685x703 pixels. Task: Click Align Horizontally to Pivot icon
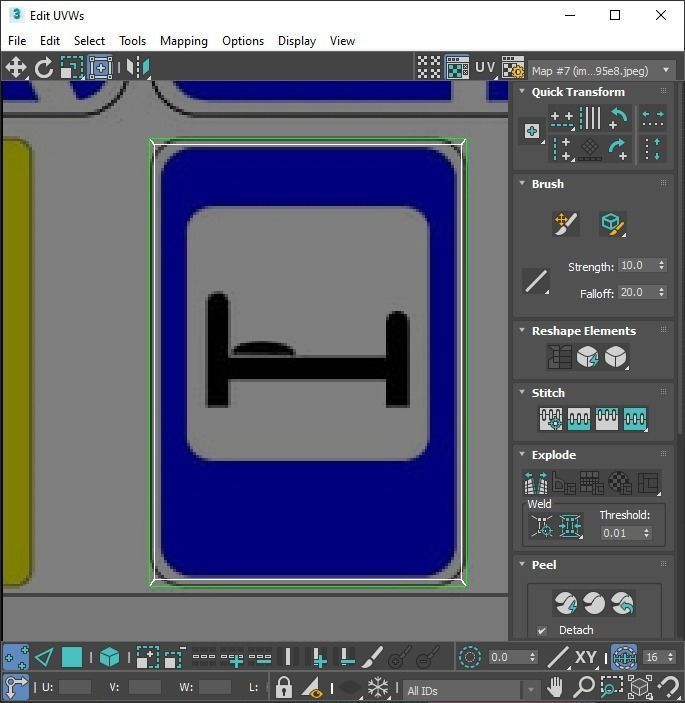pos(562,119)
